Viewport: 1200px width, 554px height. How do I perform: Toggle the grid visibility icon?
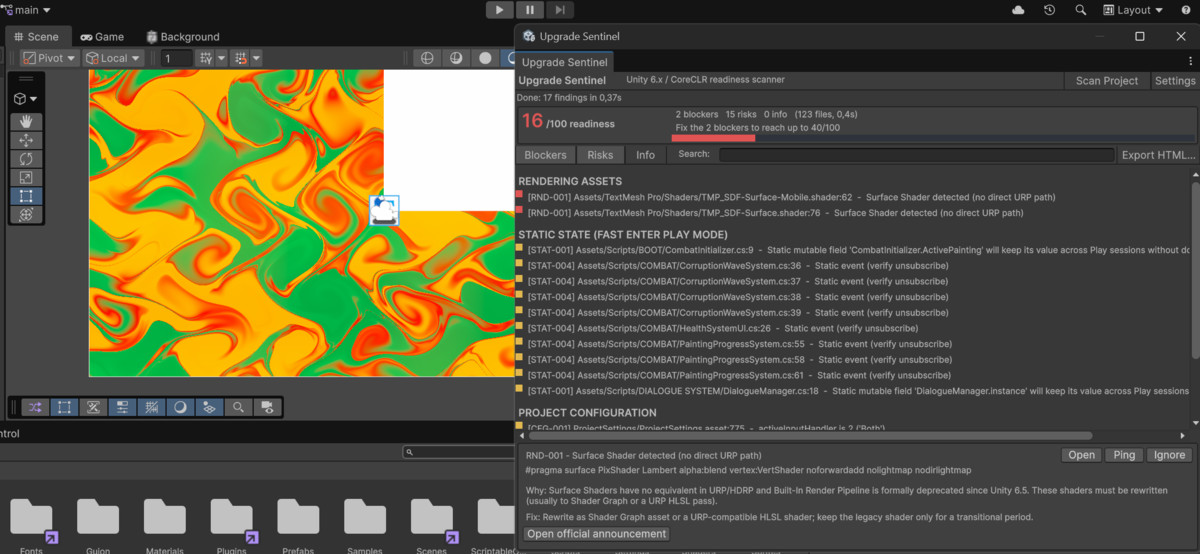click(x=151, y=407)
